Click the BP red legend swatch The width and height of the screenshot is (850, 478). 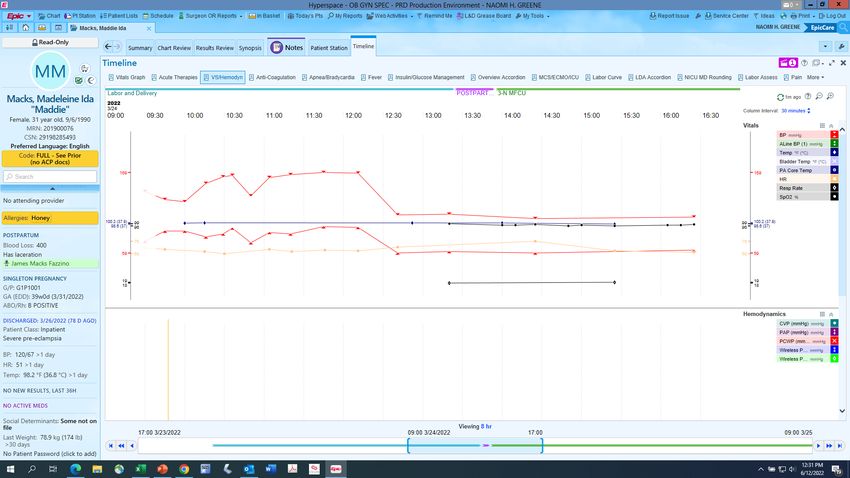click(834, 135)
